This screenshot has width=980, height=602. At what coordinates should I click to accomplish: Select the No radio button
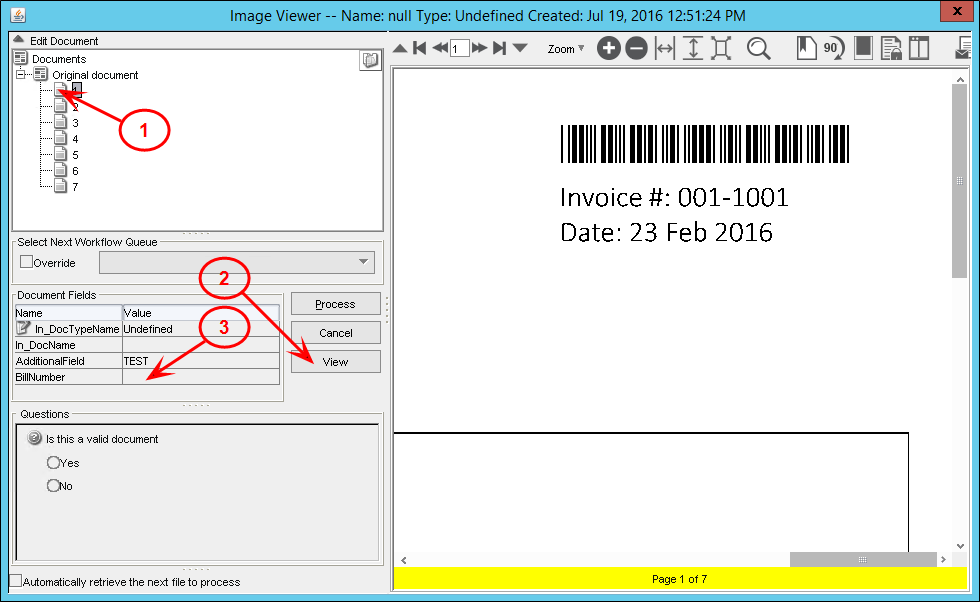point(53,486)
